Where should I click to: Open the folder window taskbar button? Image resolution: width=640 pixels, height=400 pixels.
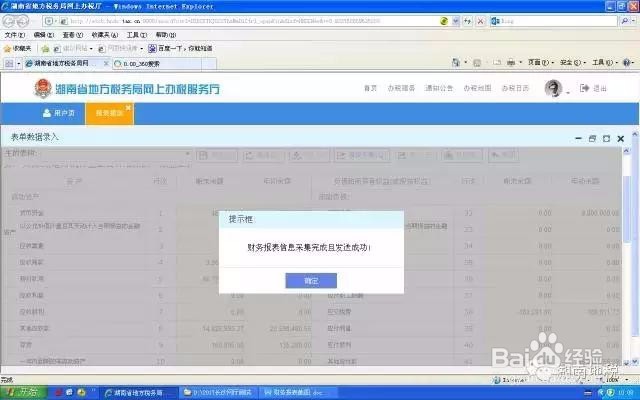point(219,393)
